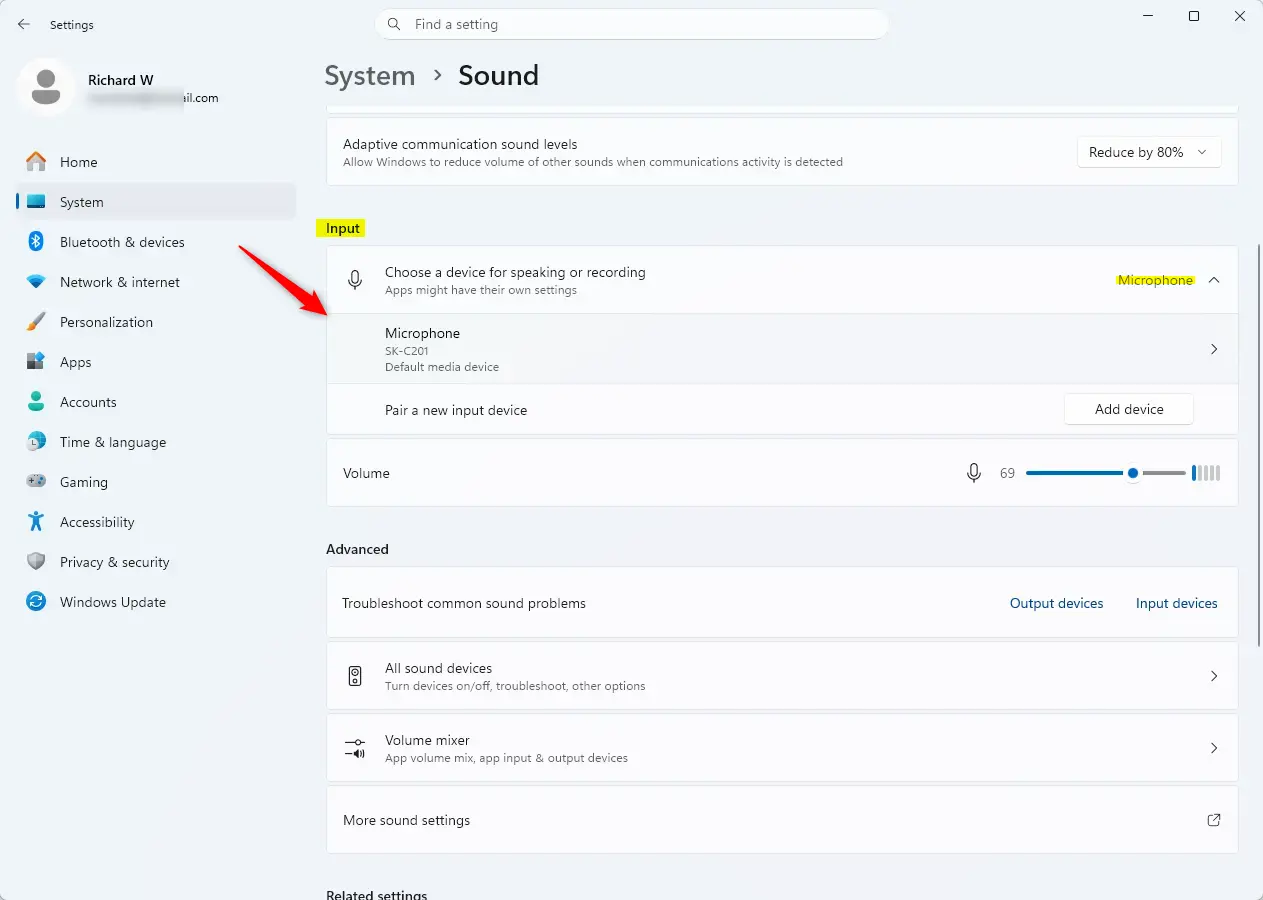
Task: Open Bluetooth & devices page
Action: tap(156, 242)
